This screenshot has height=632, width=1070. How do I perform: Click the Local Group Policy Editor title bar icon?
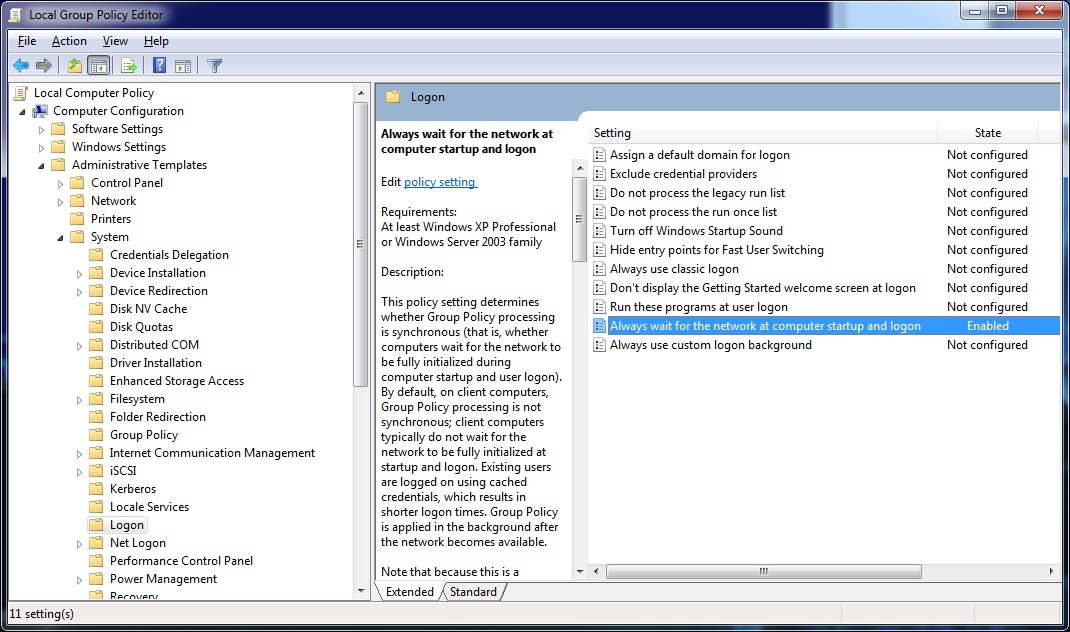(x=15, y=14)
